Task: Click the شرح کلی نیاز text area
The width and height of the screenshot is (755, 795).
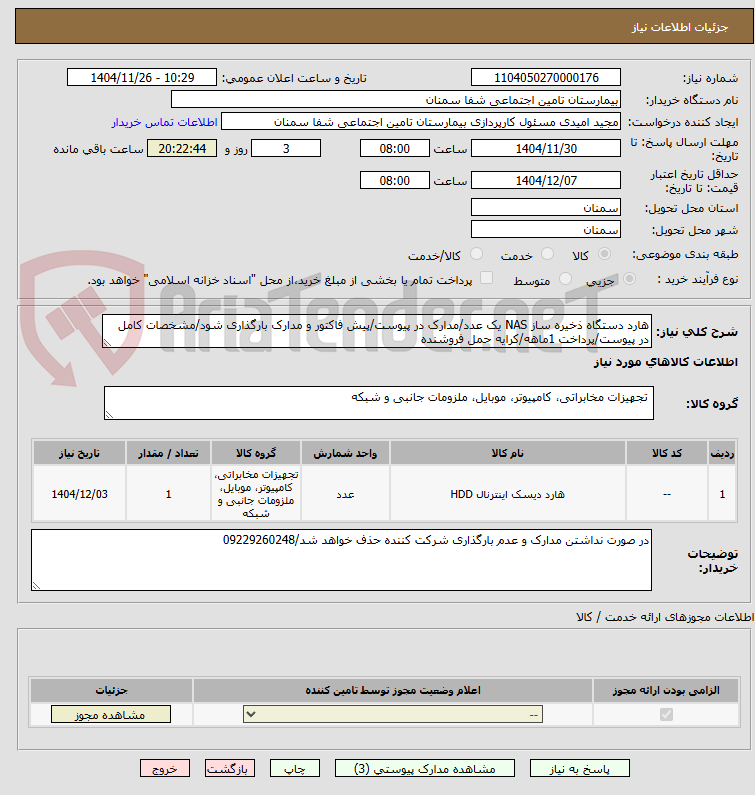Action: (377, 331)
